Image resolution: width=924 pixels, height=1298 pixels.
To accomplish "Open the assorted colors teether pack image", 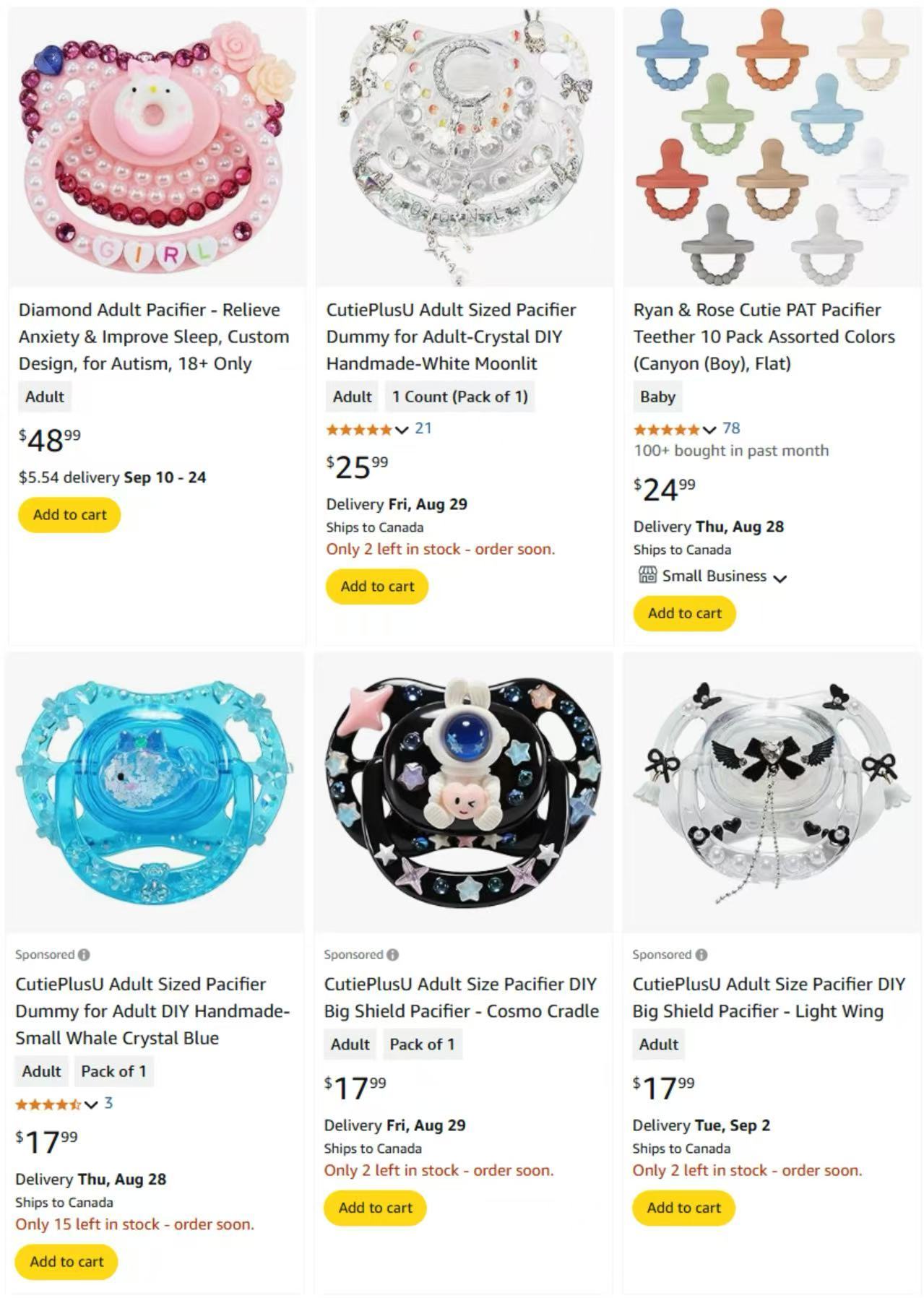I will (x=771, y=147).
